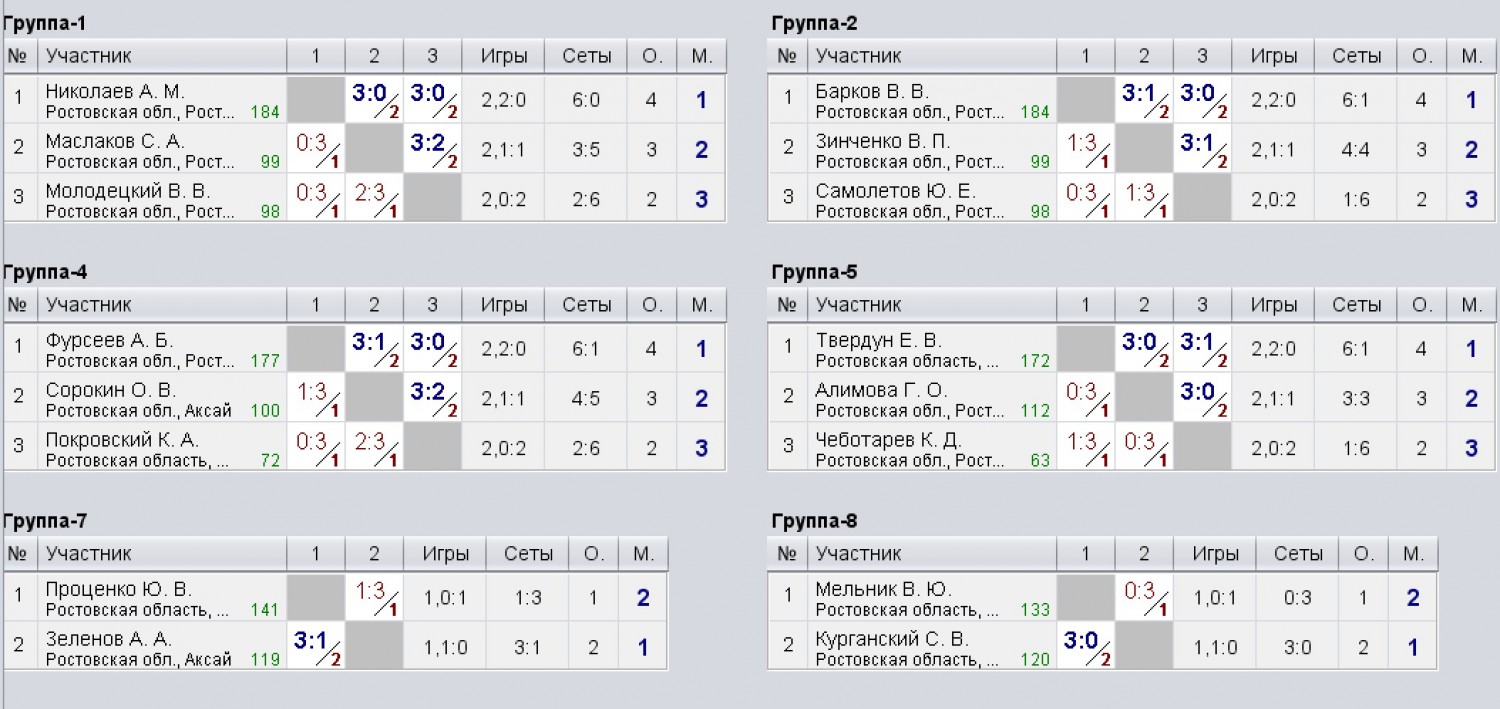Click М. column header in Группа-5
Image resolution: width=1500 pixels, height=709 pixels.
1471,305
